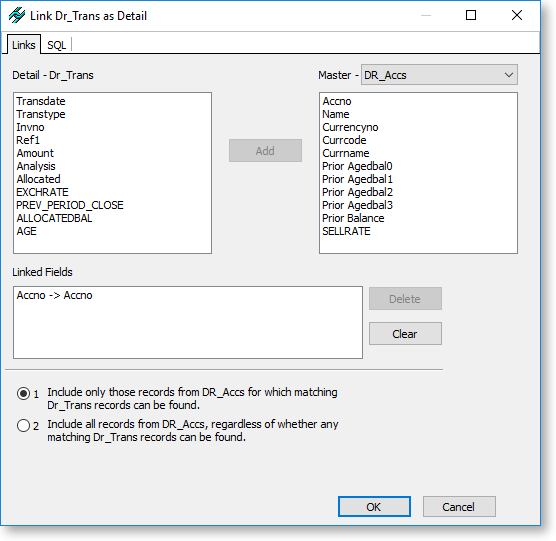
Task: Click the Cancel button
Action: (x=459, y=507)
